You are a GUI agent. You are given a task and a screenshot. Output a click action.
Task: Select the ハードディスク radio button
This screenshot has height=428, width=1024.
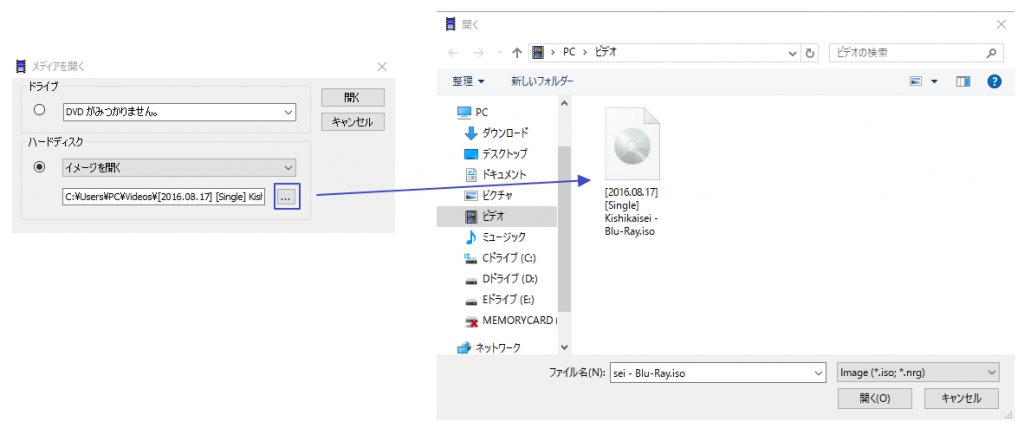(40, 167)
